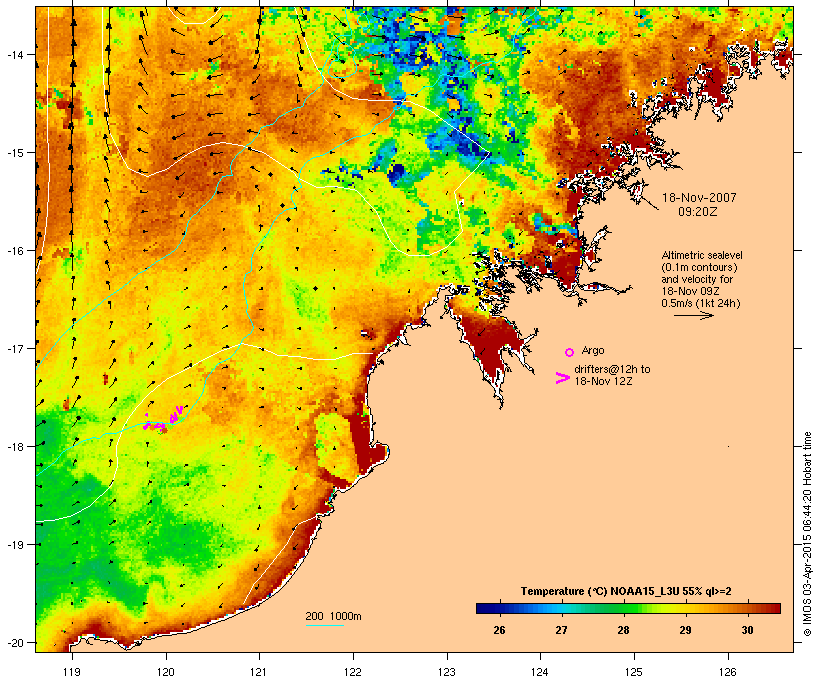
Task: Click the IMOS copyright timestamp text
Action: coord(807,534)
